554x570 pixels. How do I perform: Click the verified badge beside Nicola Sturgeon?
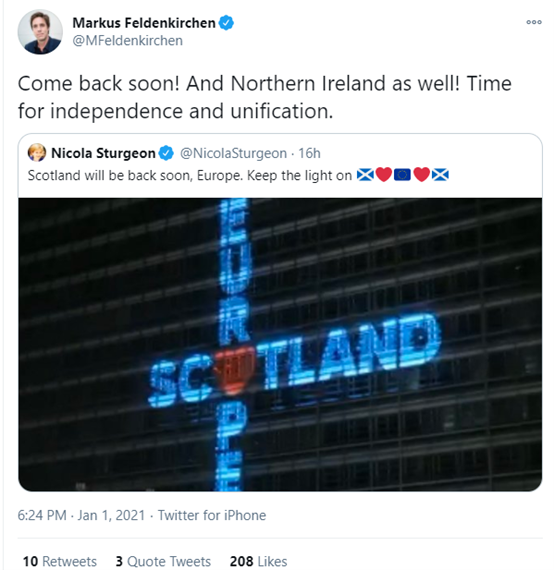[166, 153]
